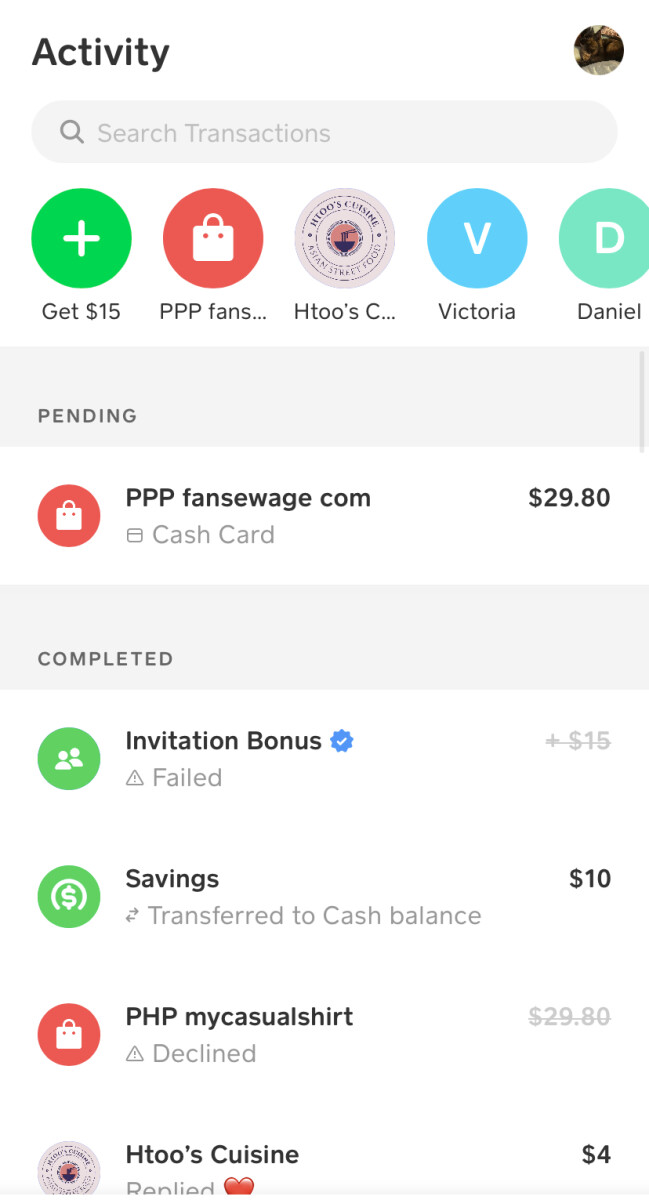Viewport: 649px width, 1200px height.
Task: Open Daniel's contact avatar
Action: (x=606, y=239)
